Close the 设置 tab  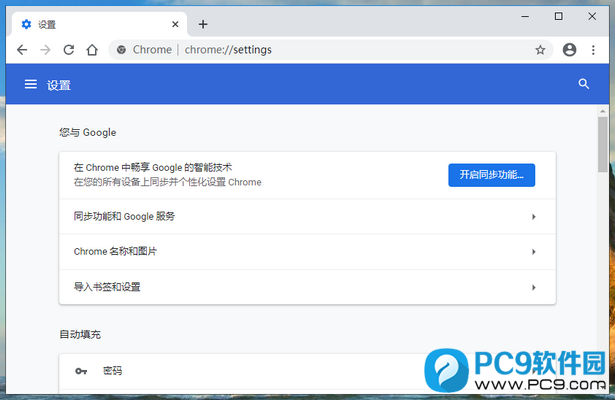coord(175,24)
